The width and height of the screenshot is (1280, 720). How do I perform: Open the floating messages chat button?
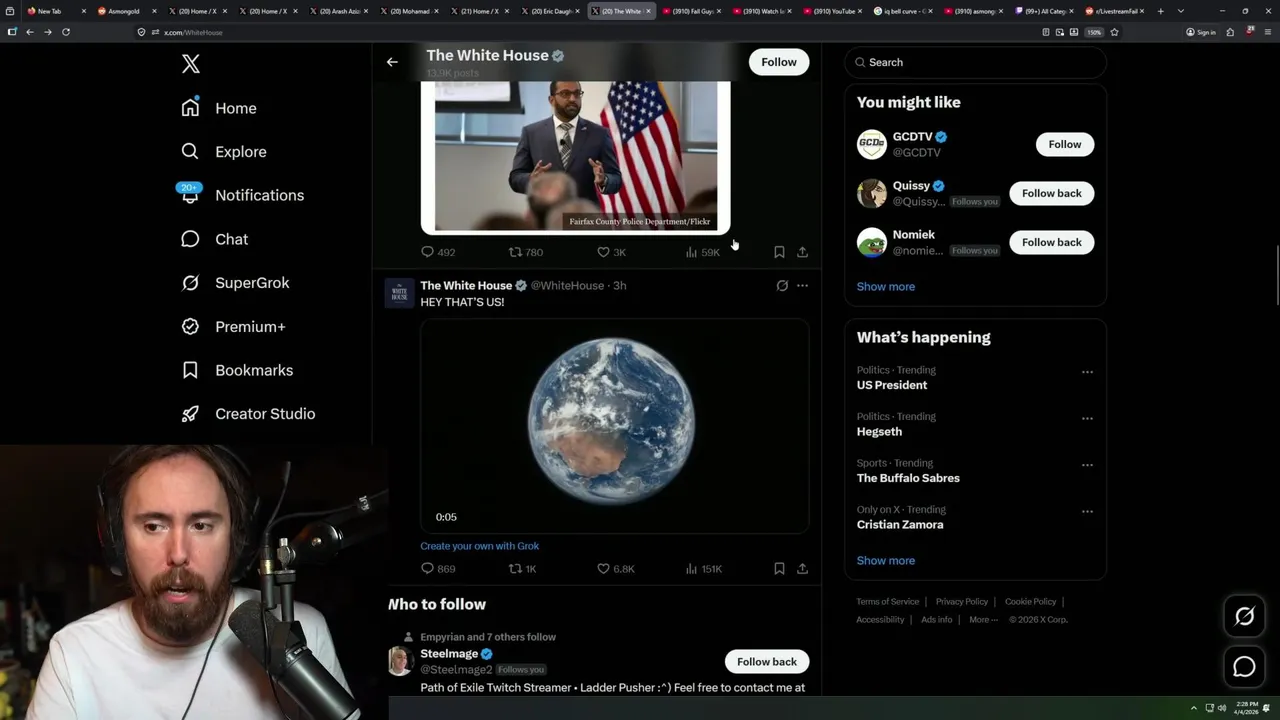click(x=1244, y=666)
